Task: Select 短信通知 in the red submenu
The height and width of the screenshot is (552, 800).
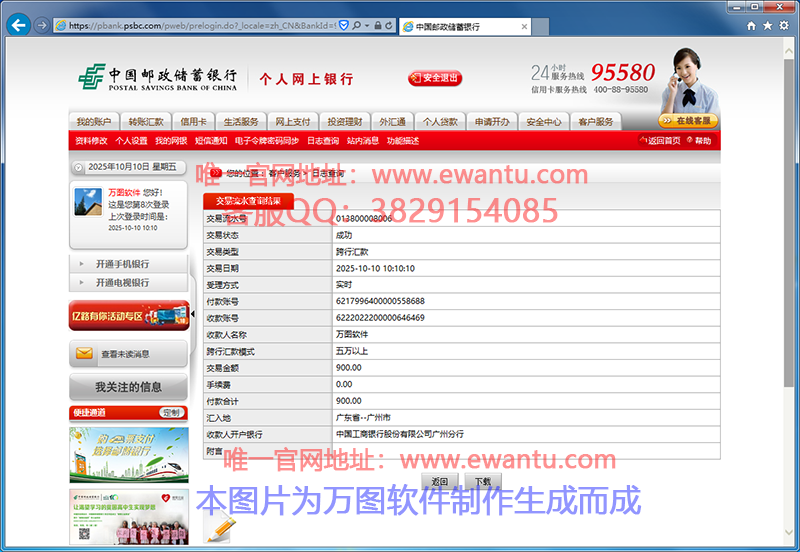Action: point(211,141)
